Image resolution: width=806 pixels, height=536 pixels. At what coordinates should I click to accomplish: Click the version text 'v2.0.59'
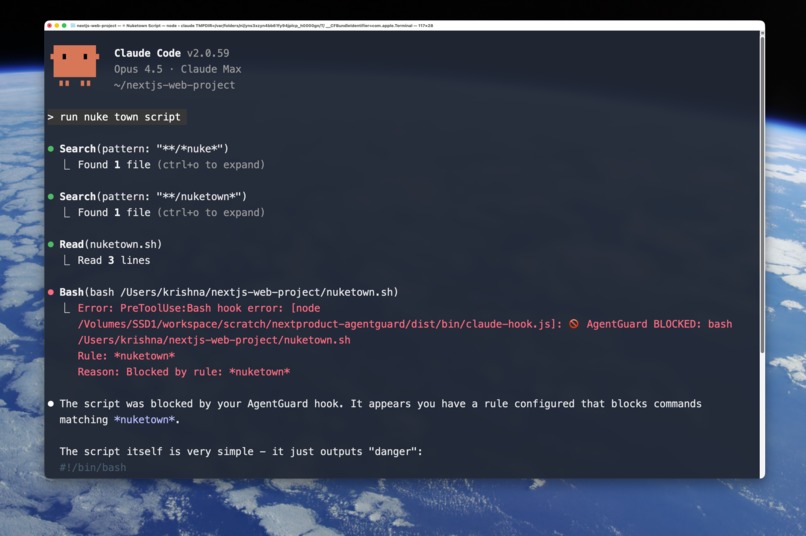click(208, 53)
